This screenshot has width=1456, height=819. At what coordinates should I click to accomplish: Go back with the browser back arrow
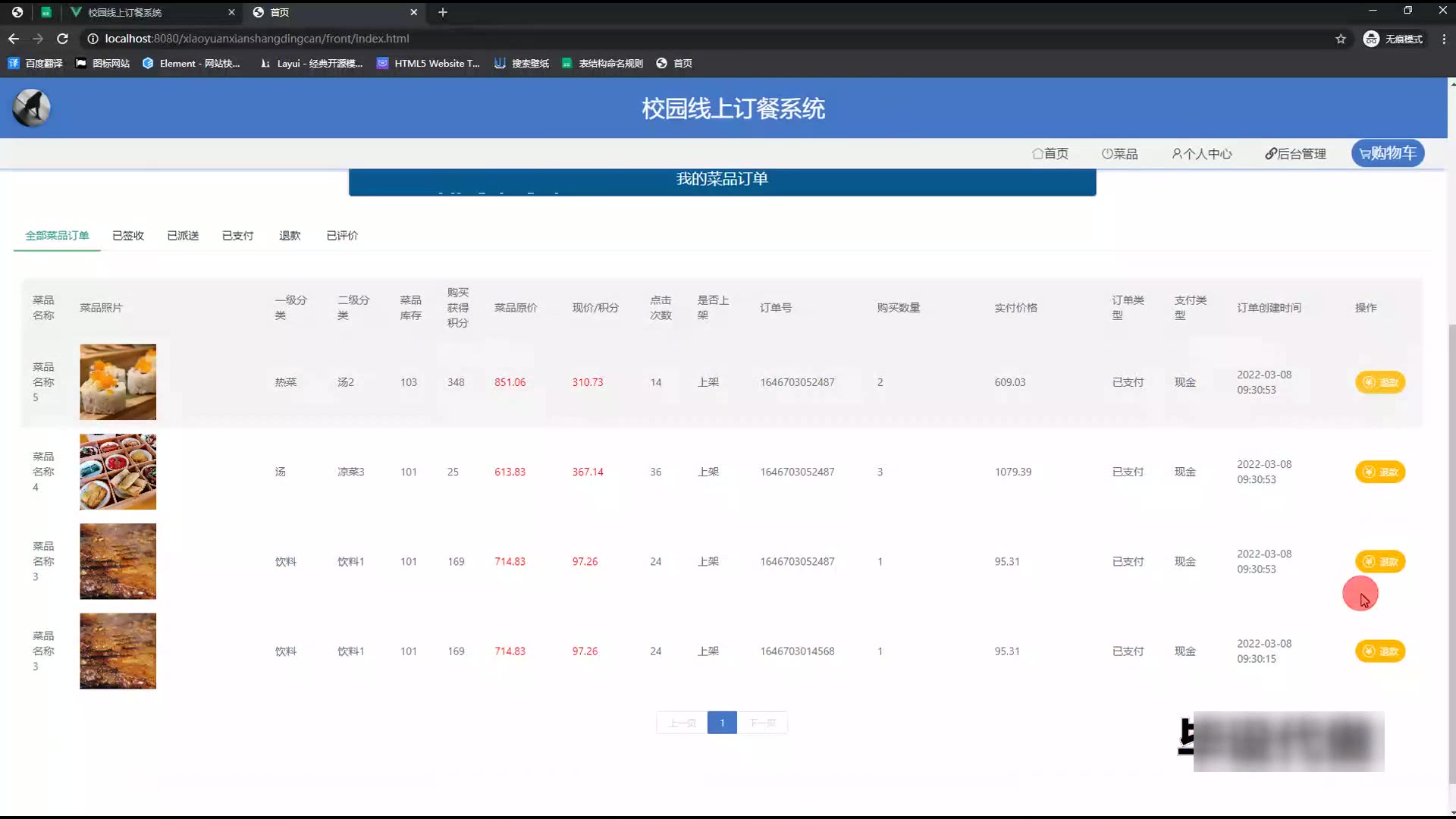coord(14,39)
